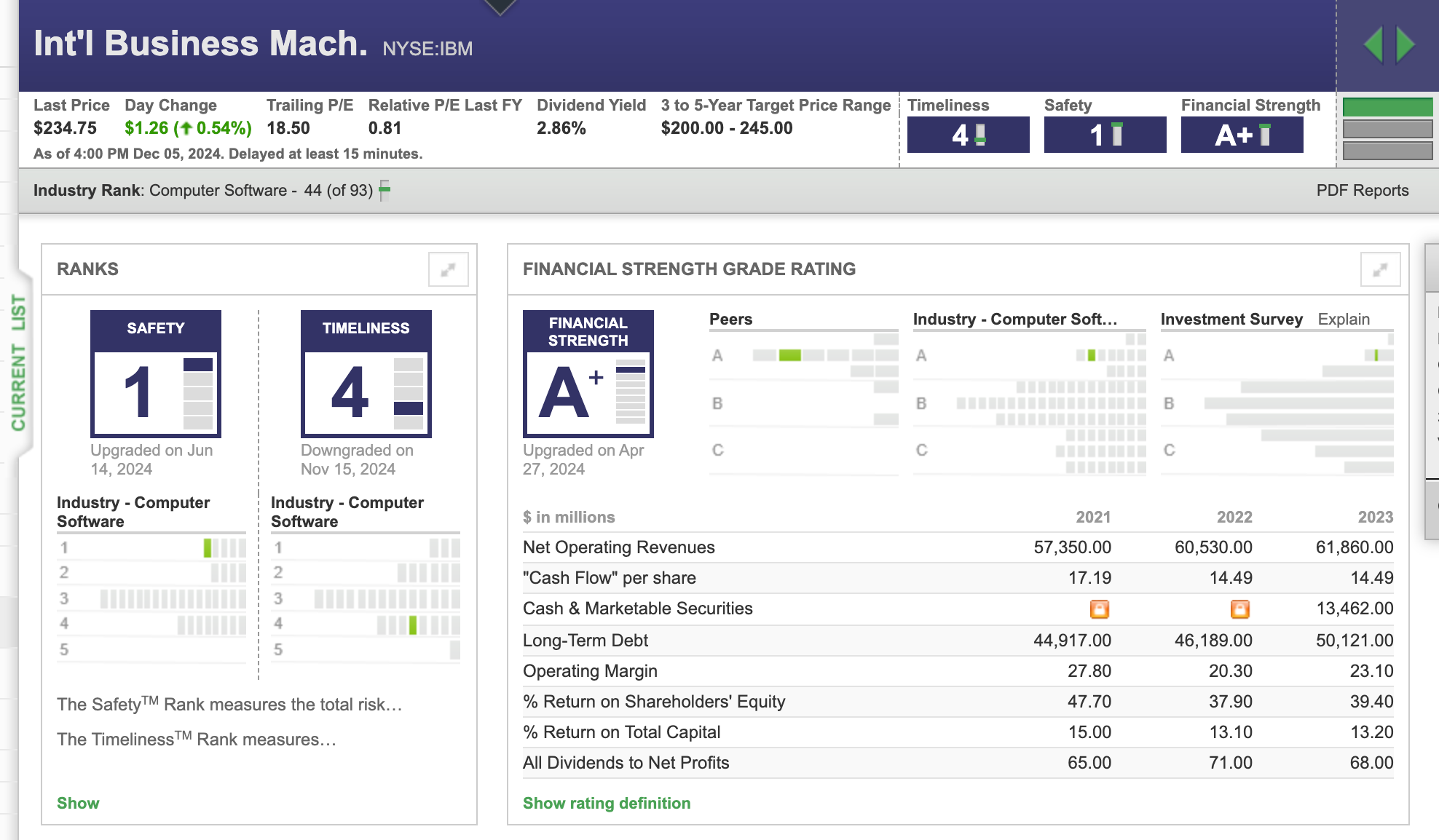Click the 2021 column header
This screenshot has width=1439, height=840.
click(1093, 517)
